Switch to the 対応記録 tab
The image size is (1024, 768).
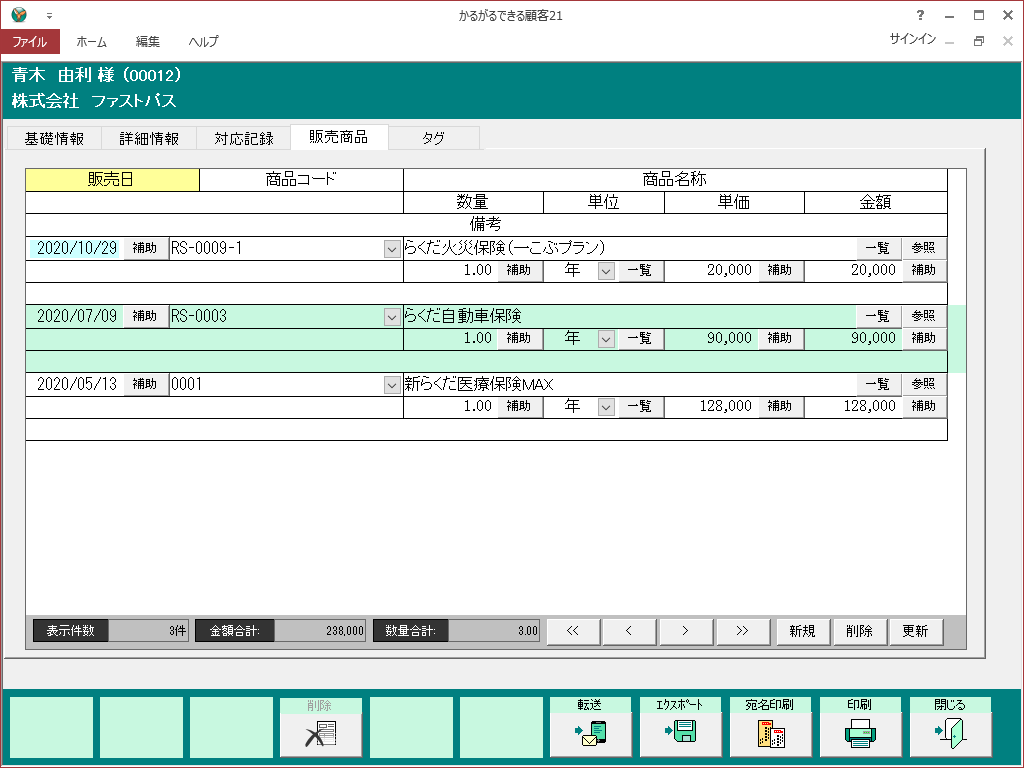click(x=243, y=139)
